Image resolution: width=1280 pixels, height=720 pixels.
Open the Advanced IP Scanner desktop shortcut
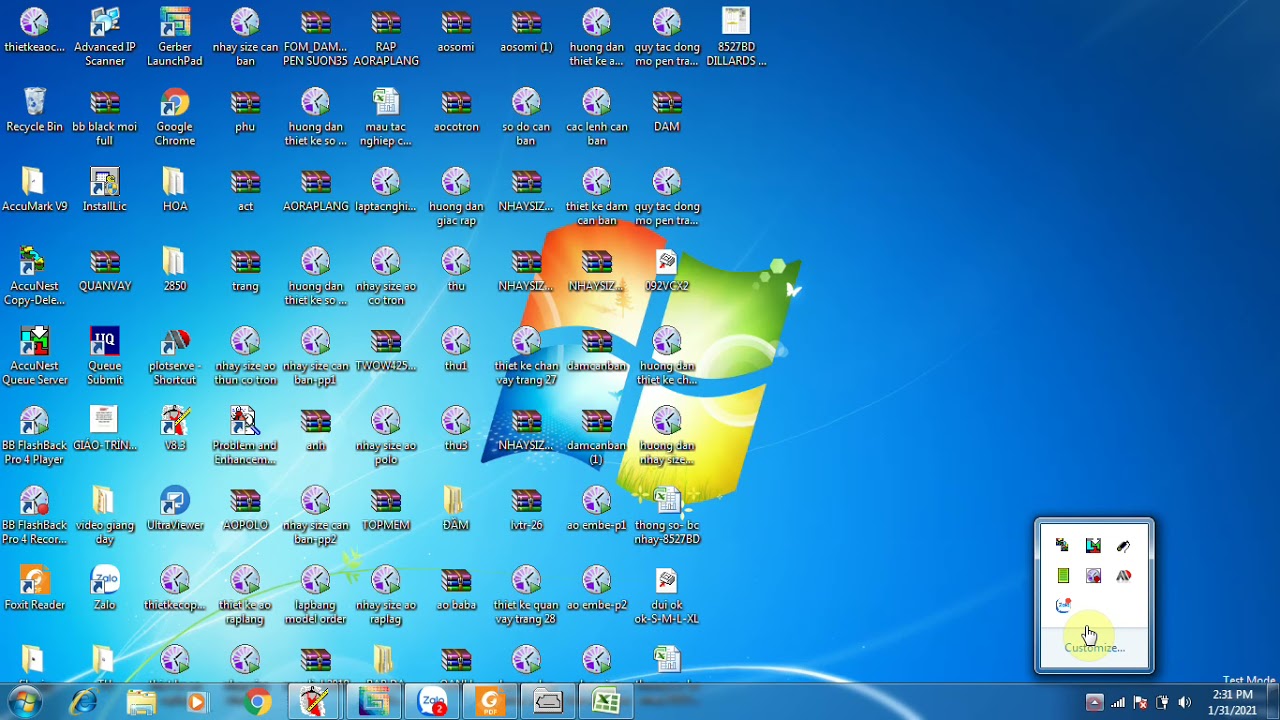pos(105,38)
